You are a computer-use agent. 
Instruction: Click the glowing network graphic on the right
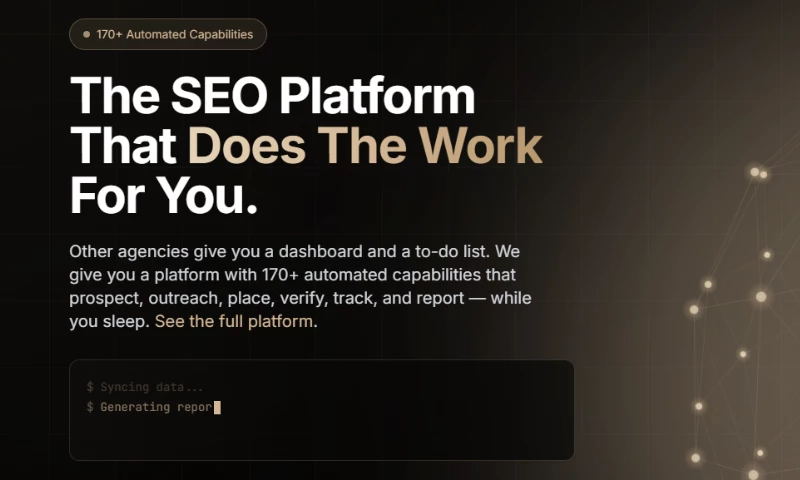click(740, 320)
